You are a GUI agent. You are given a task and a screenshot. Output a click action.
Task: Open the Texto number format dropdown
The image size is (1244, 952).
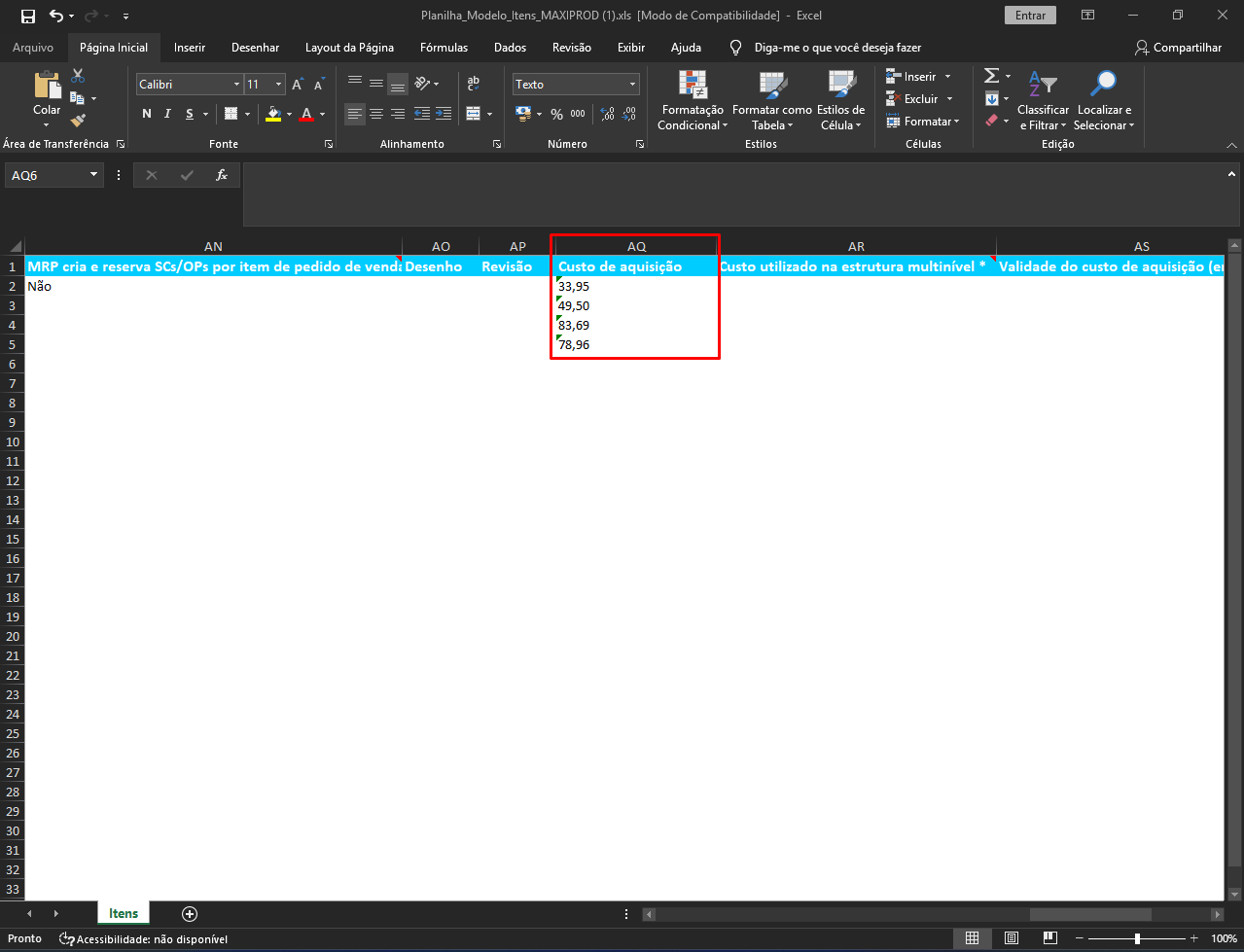(x=632, y=85)
